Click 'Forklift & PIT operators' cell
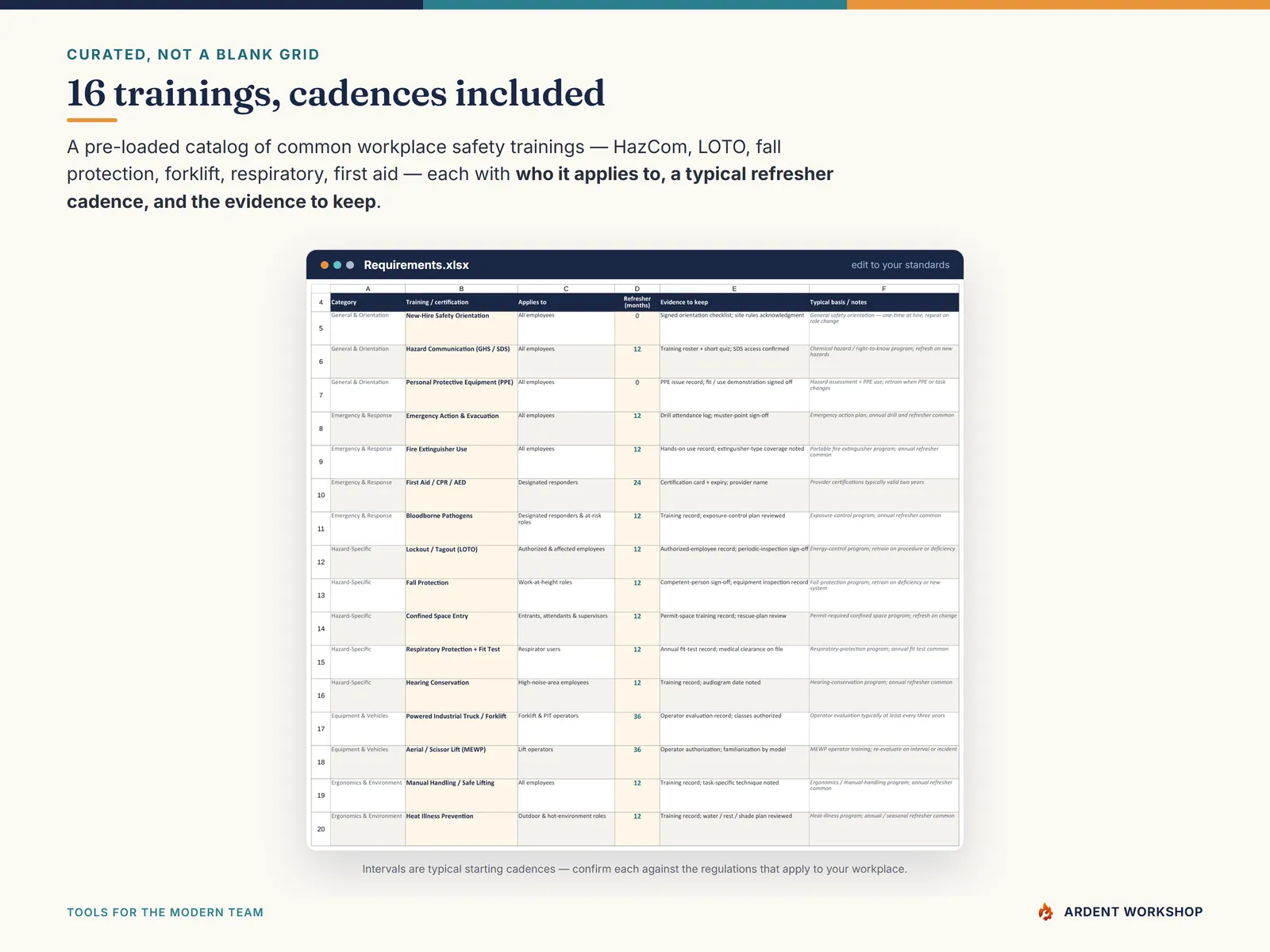Screen dimensions: 1270x952 (566, 728)
